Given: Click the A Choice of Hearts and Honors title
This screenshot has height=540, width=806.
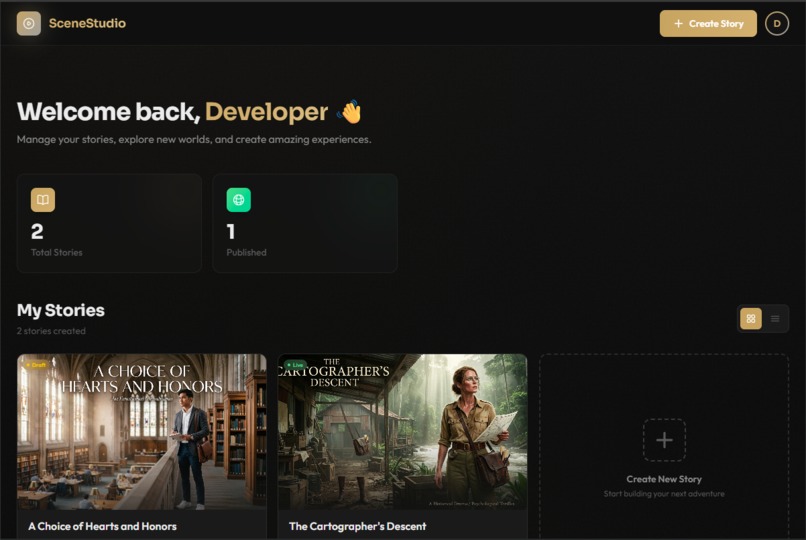Looking at the screenshot, I should click(x=102, y=526).
